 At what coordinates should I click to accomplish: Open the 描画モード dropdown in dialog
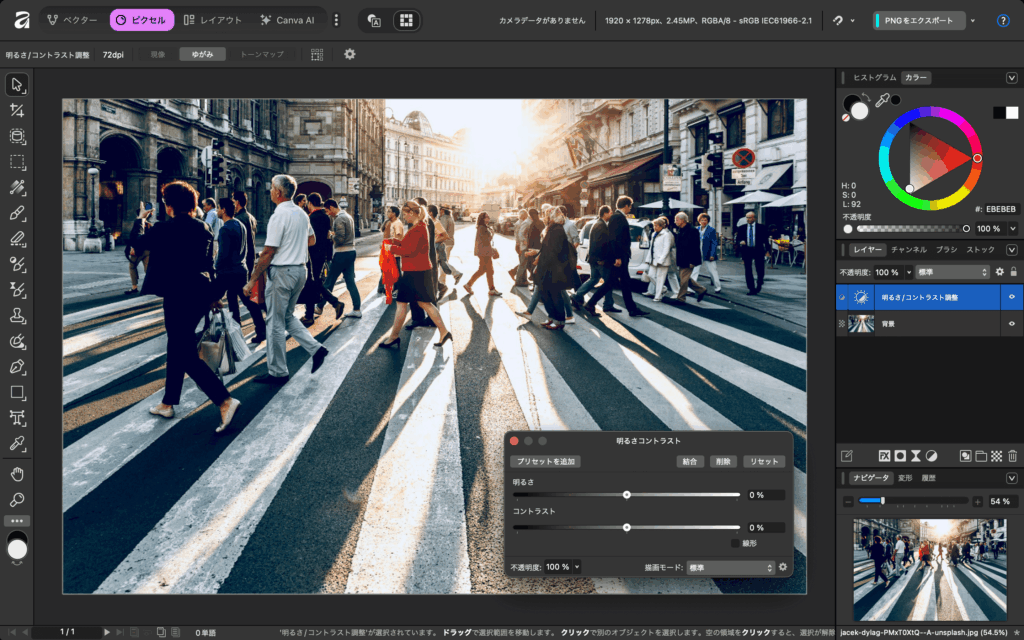point(730,567)
